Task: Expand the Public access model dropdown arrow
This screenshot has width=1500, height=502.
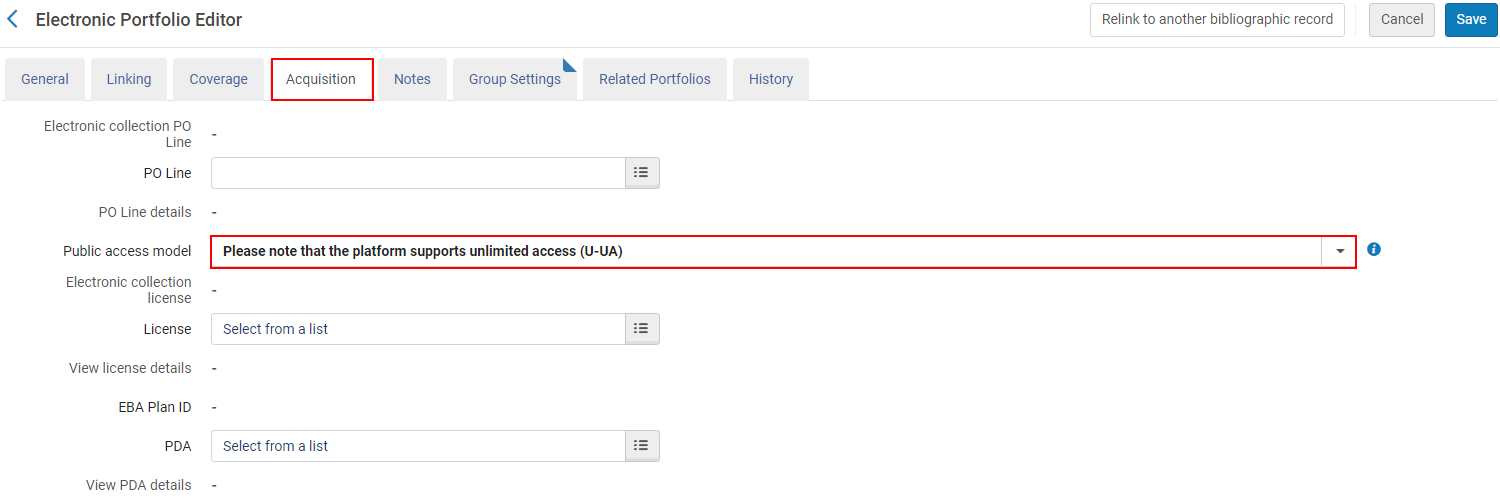Action: pos(1340,252)
